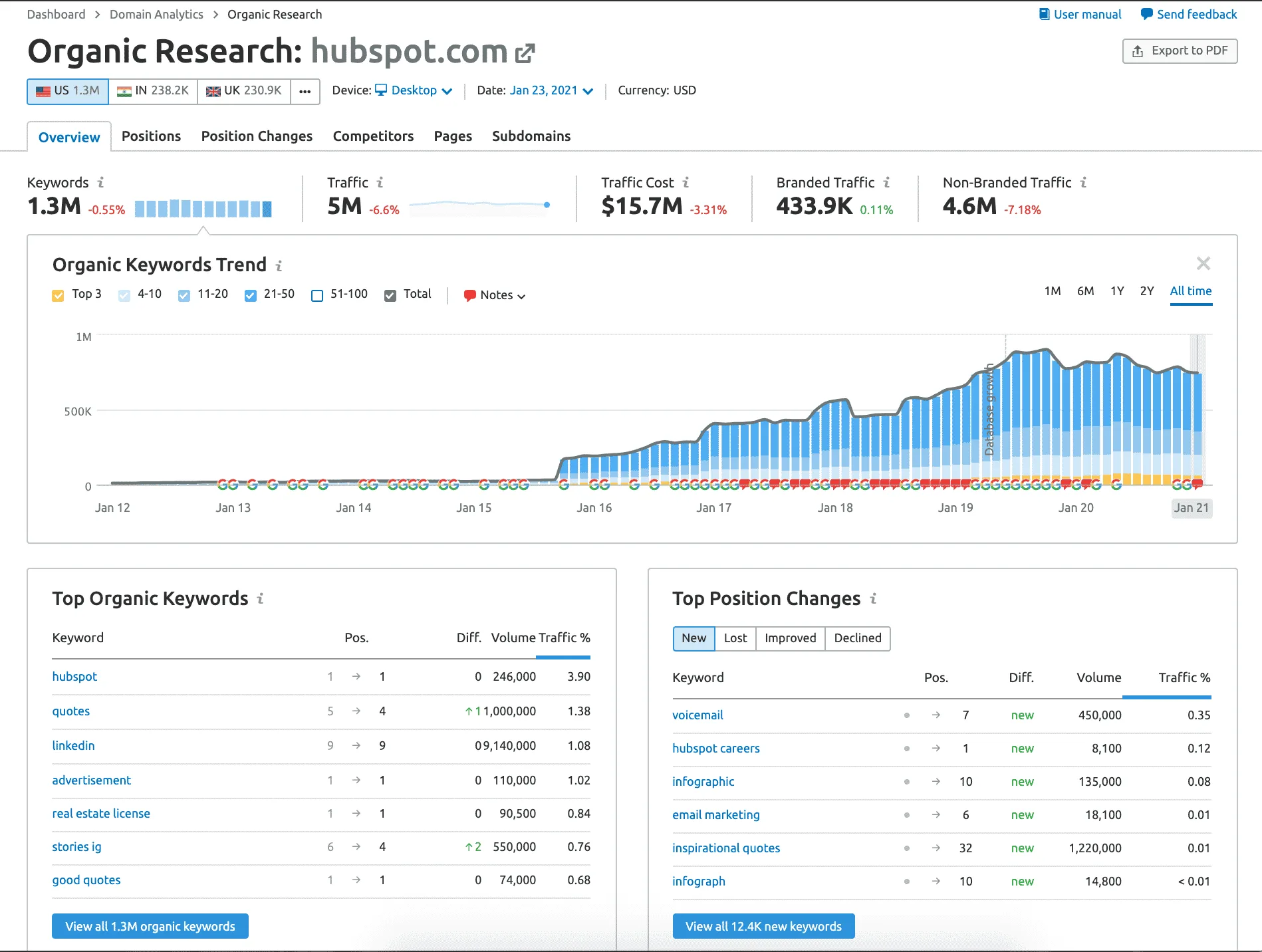Go to Domain Analytics breadcrumb
This screenshot has height=952, width=1262.
coord(156,15)
